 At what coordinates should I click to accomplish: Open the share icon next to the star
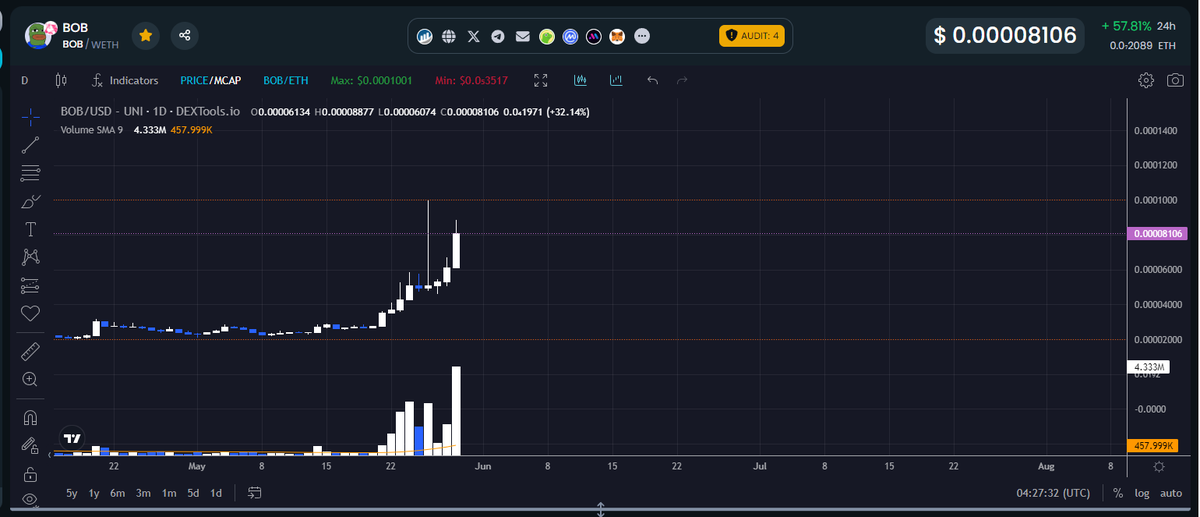[184, 35]
